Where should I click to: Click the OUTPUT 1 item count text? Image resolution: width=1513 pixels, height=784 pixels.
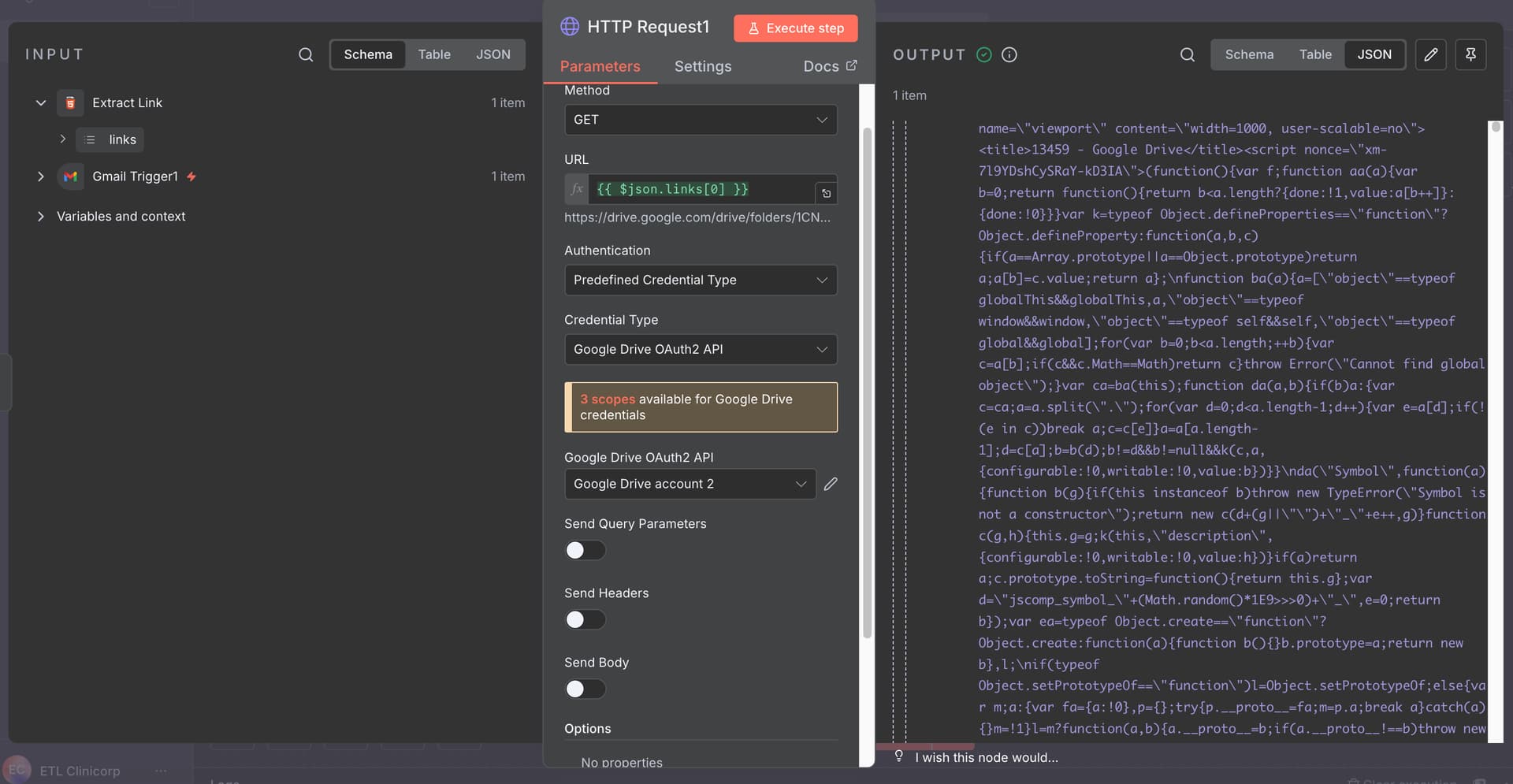[x=909, y=95]
